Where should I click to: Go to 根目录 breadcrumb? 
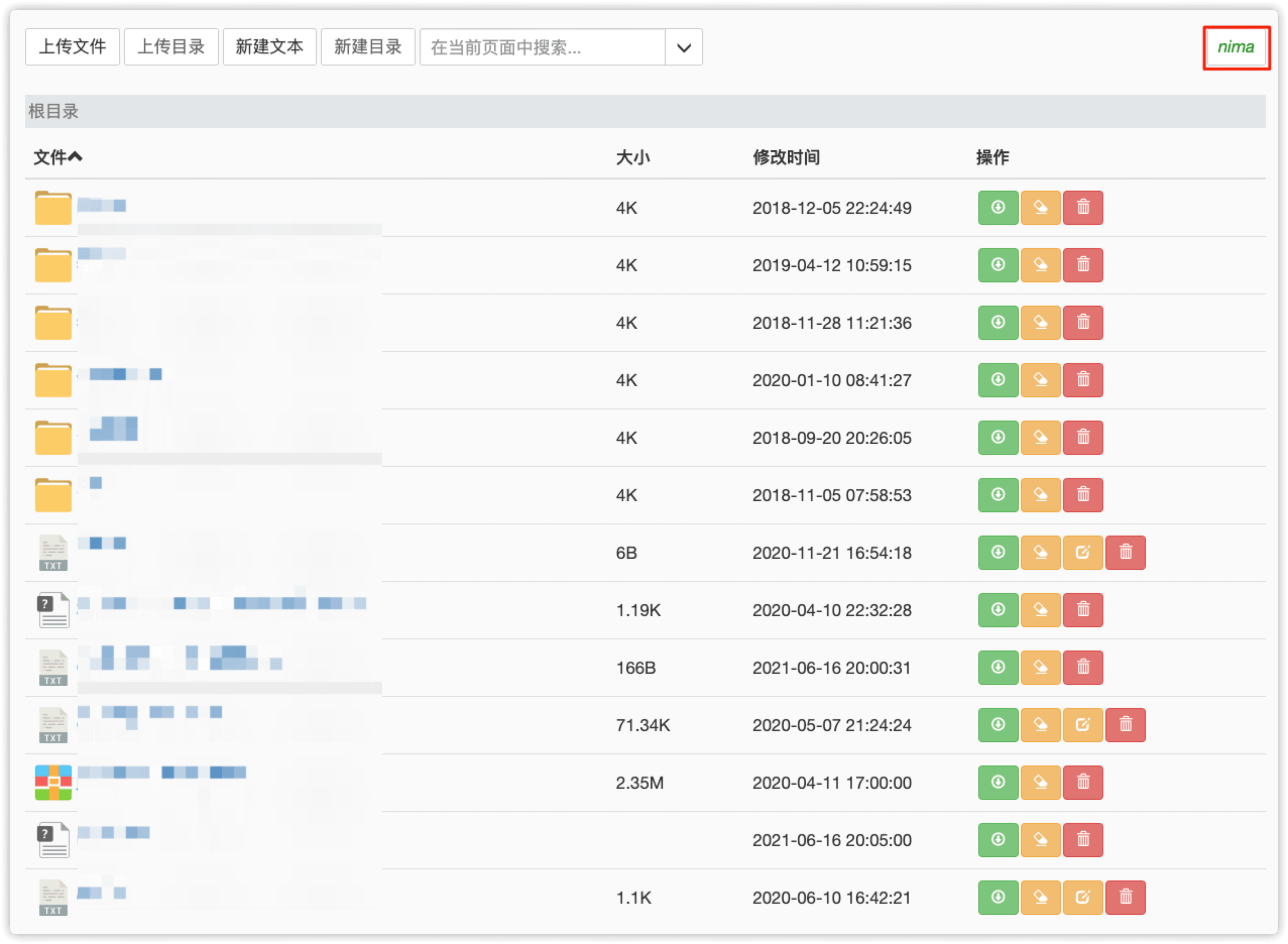54,111
